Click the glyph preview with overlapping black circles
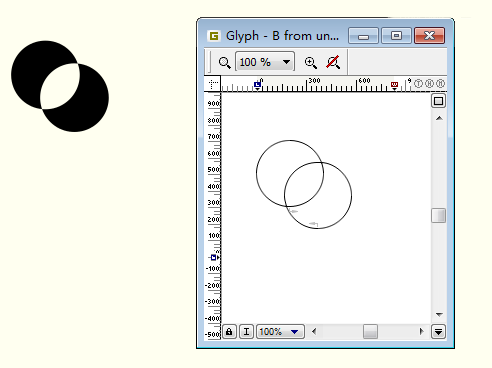 60,86
